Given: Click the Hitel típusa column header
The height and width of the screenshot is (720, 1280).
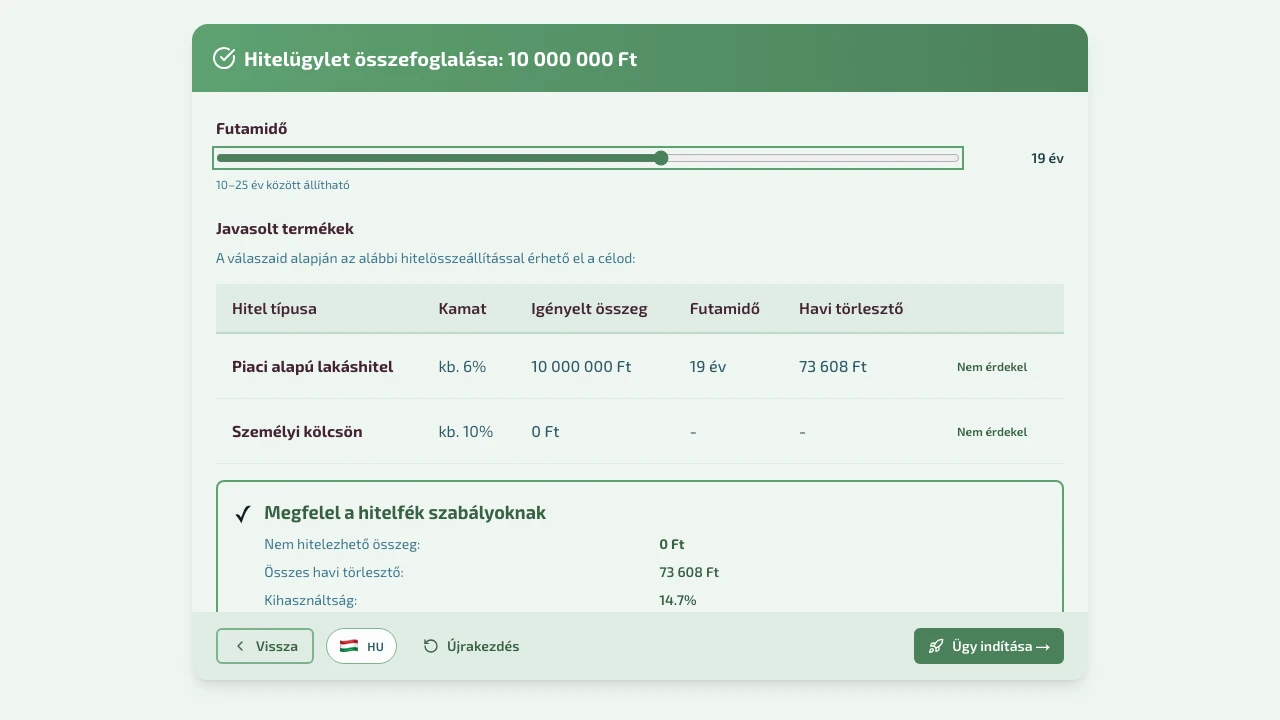Looking at the screenshot, I should coord(274,309).
